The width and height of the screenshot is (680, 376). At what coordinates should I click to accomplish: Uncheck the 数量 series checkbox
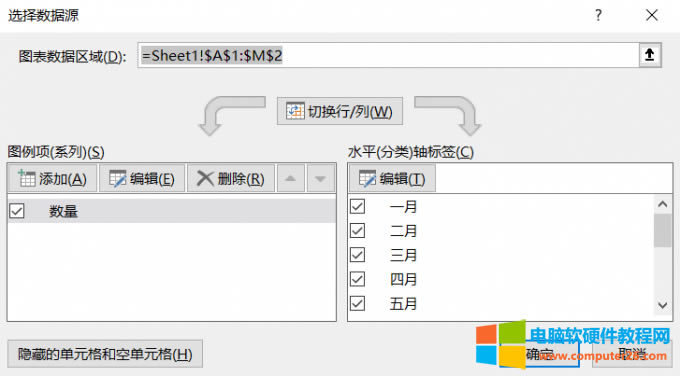[x=17, y=211]
